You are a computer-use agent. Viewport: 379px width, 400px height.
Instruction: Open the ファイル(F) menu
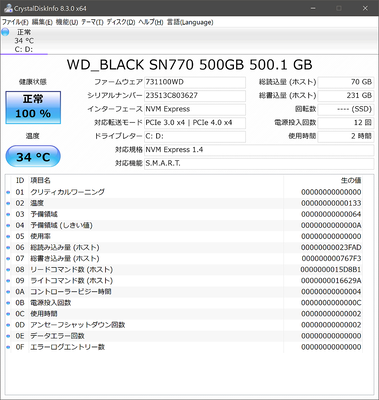tap(15, 22)
